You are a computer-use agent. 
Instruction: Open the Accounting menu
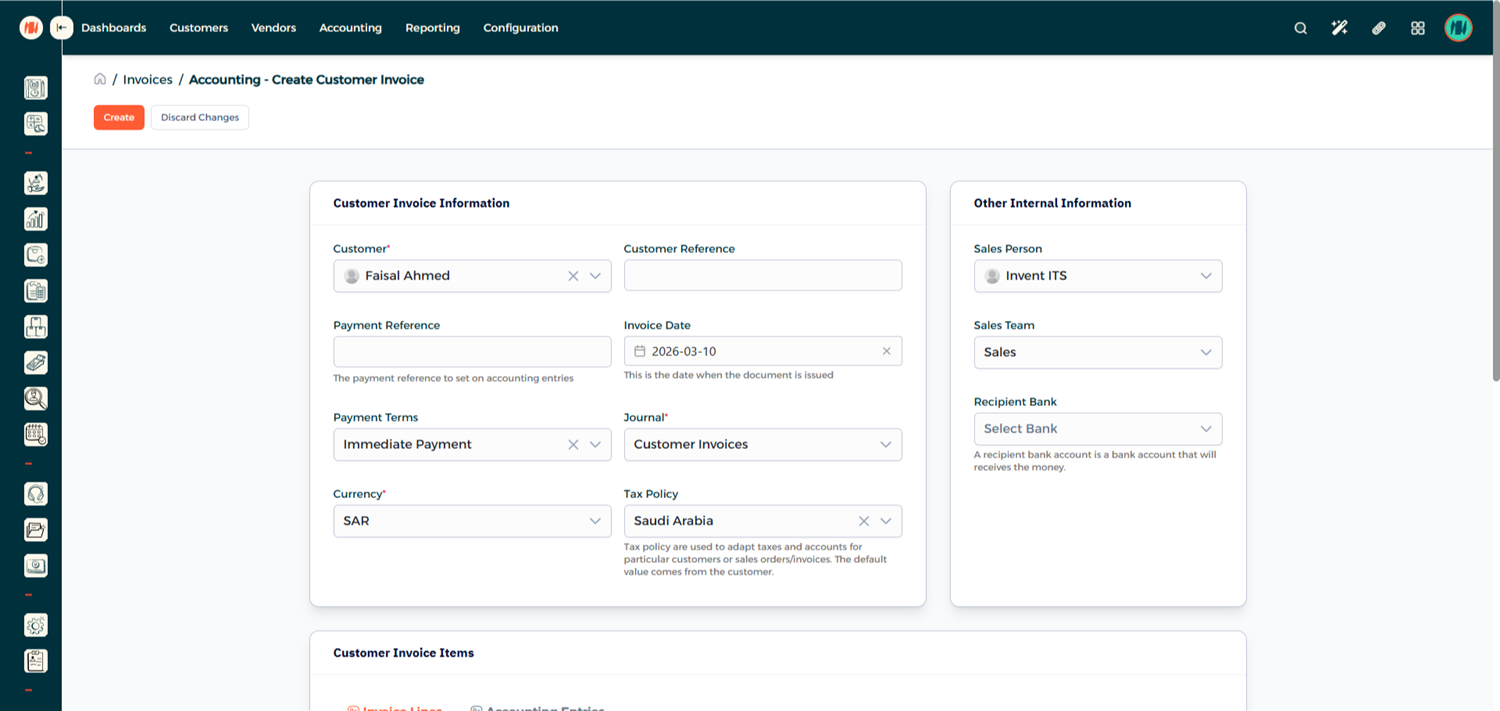350,28
